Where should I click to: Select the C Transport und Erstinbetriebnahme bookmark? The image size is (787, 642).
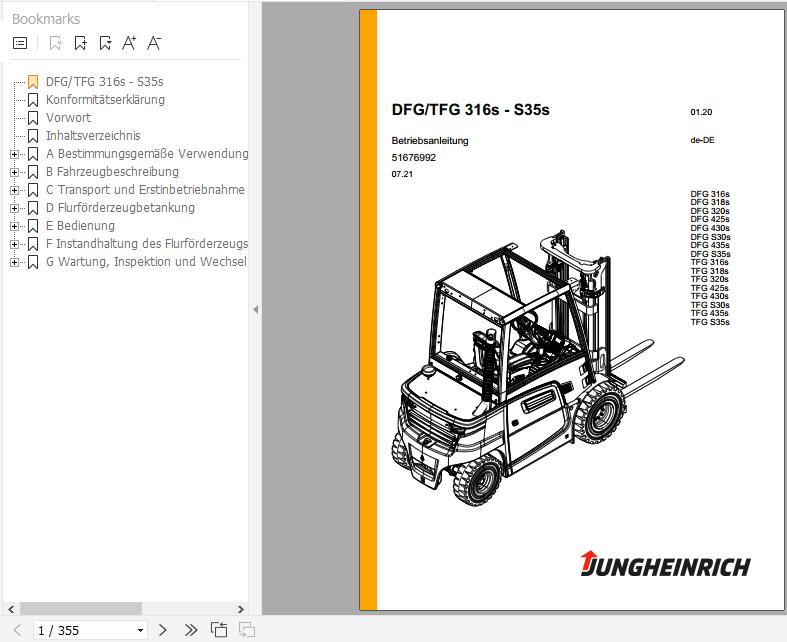pyautogui.click(x=146, y=190)
